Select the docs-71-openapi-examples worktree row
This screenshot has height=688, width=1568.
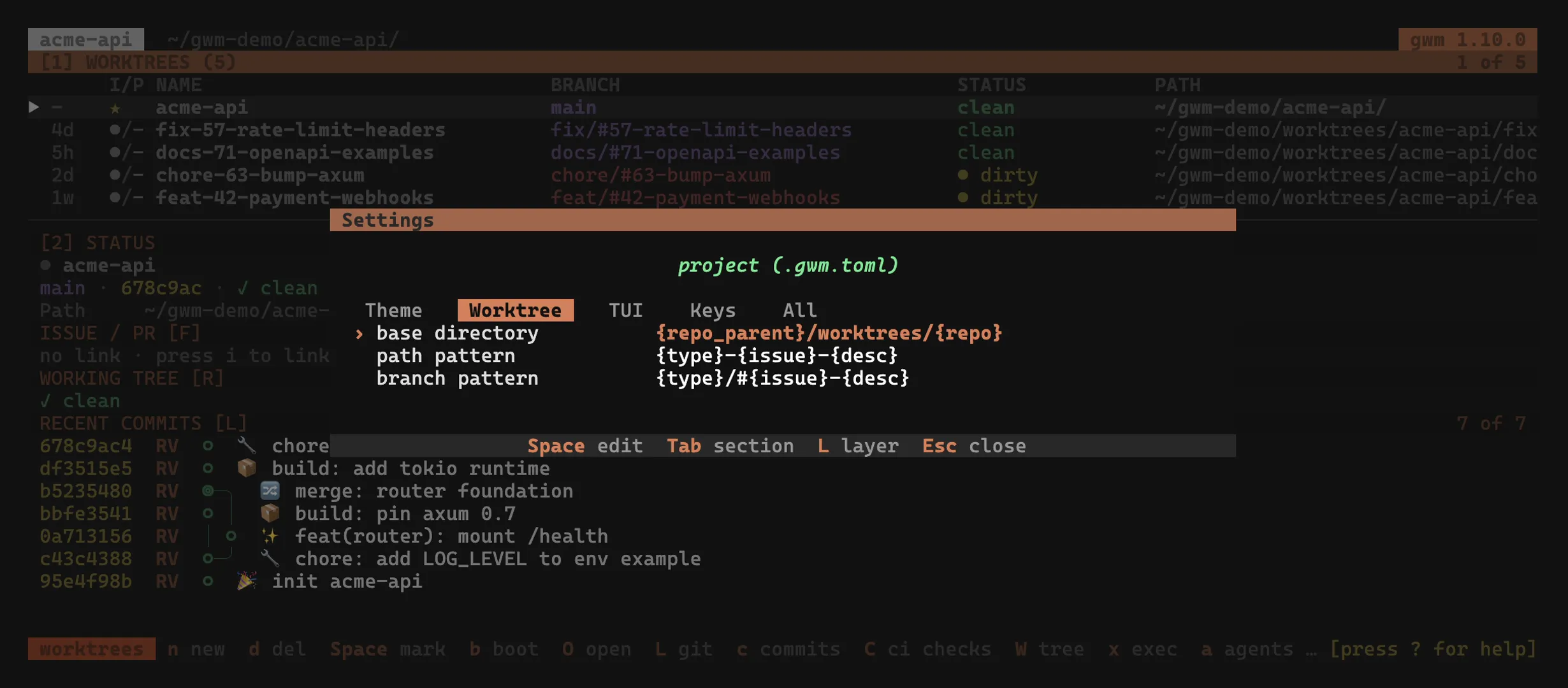point(783,152)
